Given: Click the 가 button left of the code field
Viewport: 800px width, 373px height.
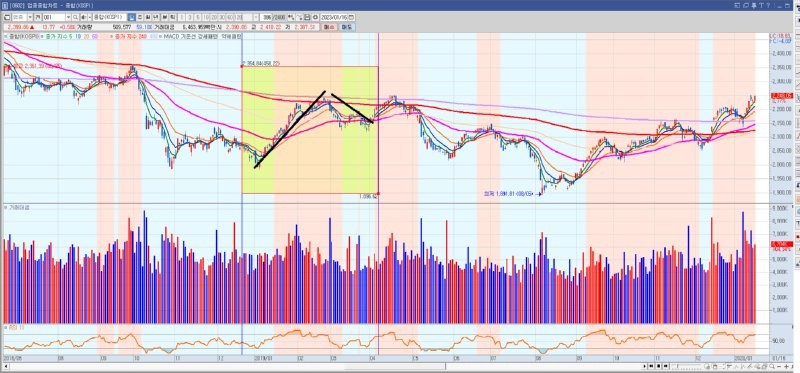Looking at the screenshot, I should [38, 17].
